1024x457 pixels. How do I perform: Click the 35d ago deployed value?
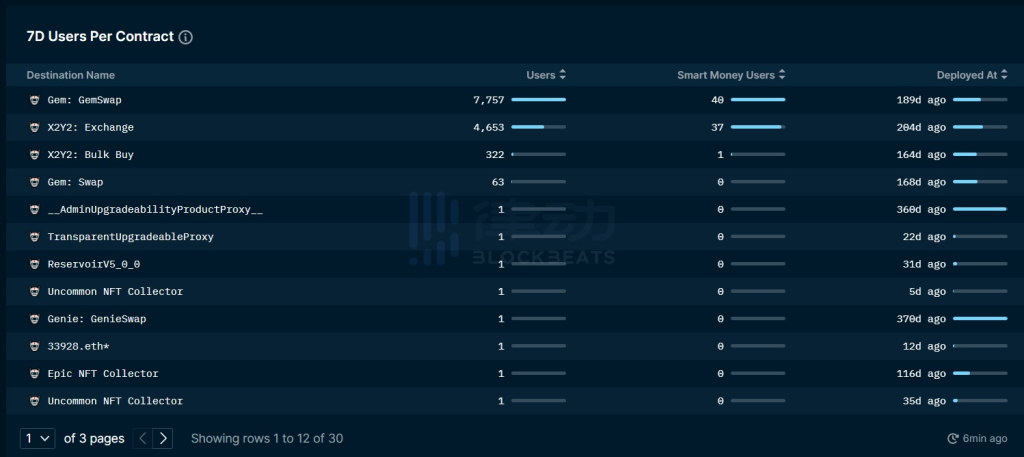pyautogui.click(x=924, y=401)
